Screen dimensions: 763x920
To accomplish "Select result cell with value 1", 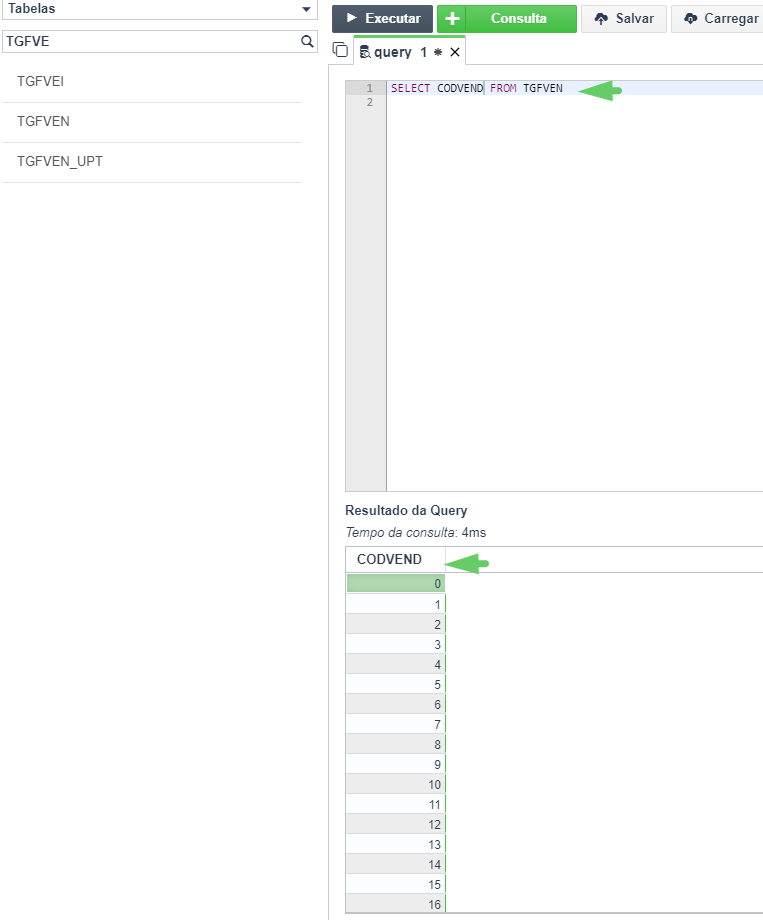I will click(396, 604).
